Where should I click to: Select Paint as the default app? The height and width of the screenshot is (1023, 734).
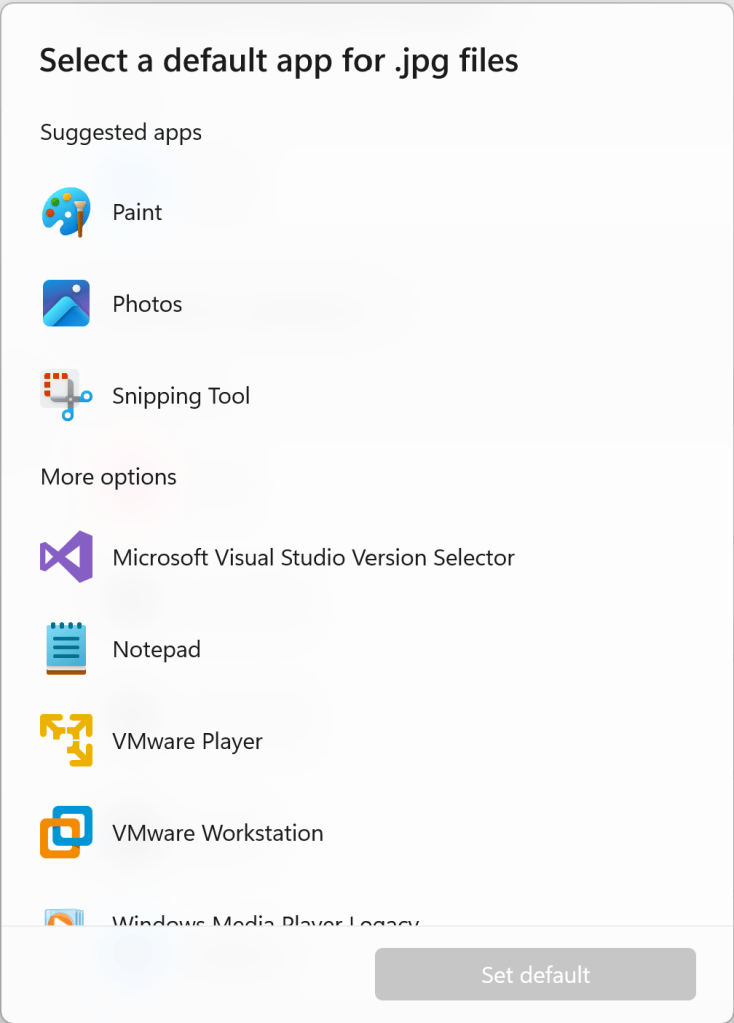367,212
